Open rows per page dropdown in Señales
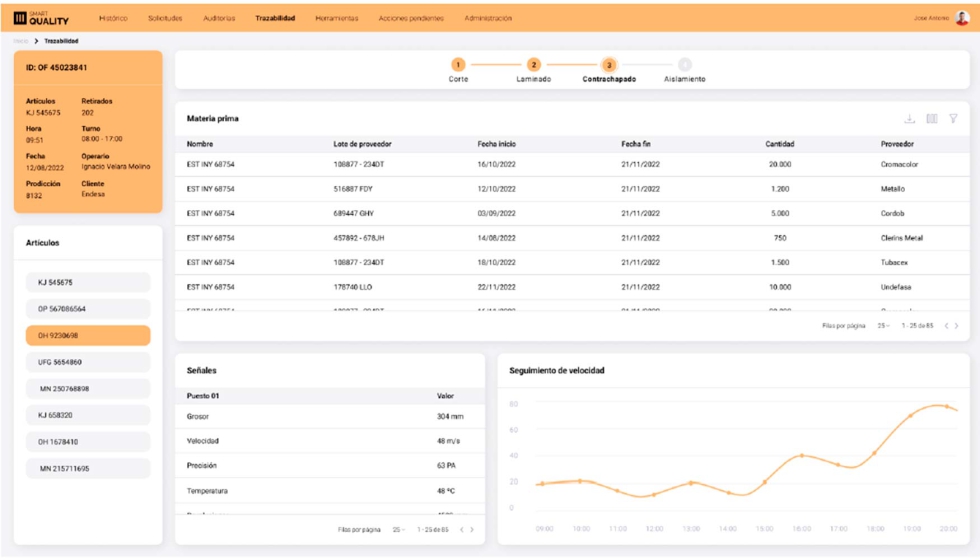This screenshot has height=560, width=980. coord(398,530)
